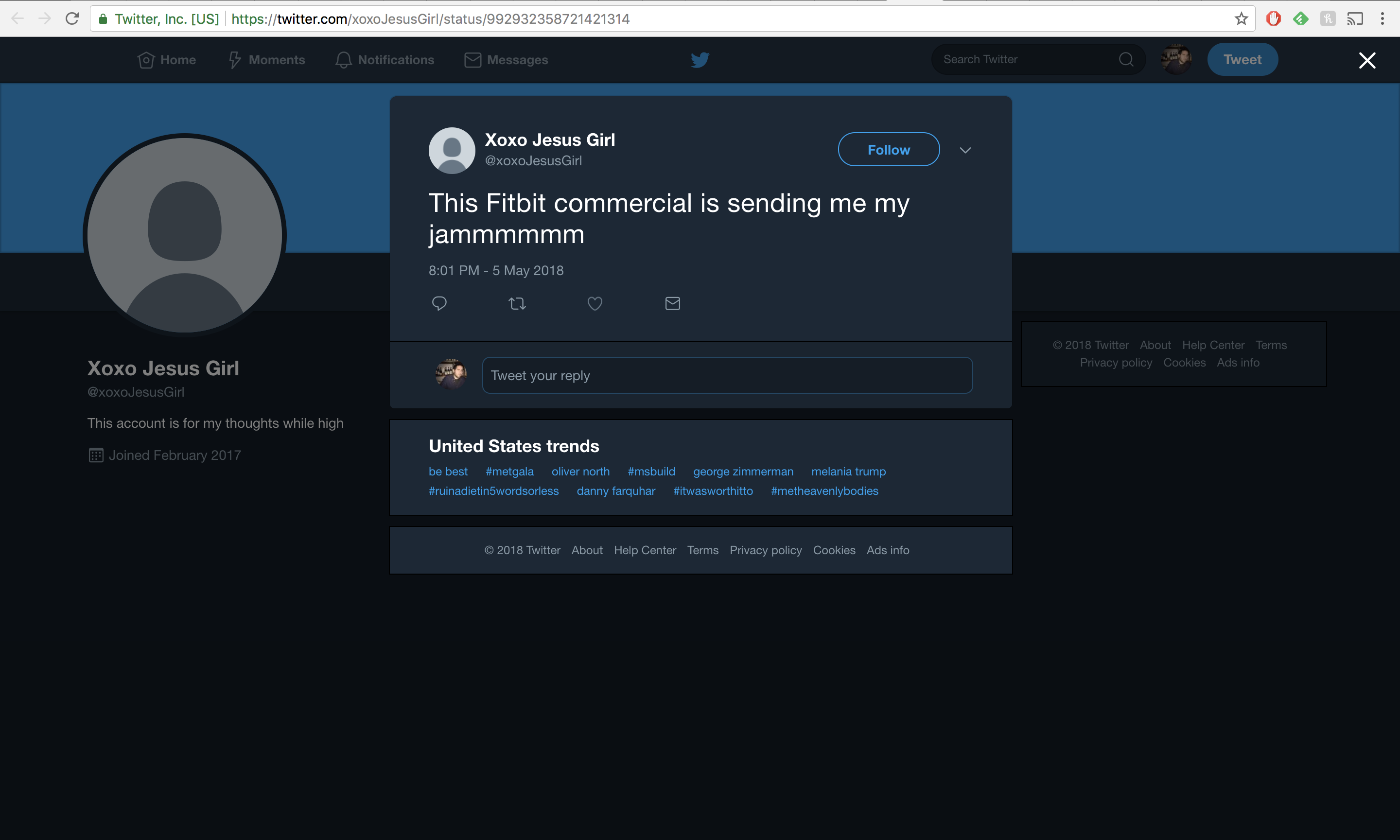This screenshot has width=1400, height=840.
Task: Open Messages tab
Action: click(507, 59)
